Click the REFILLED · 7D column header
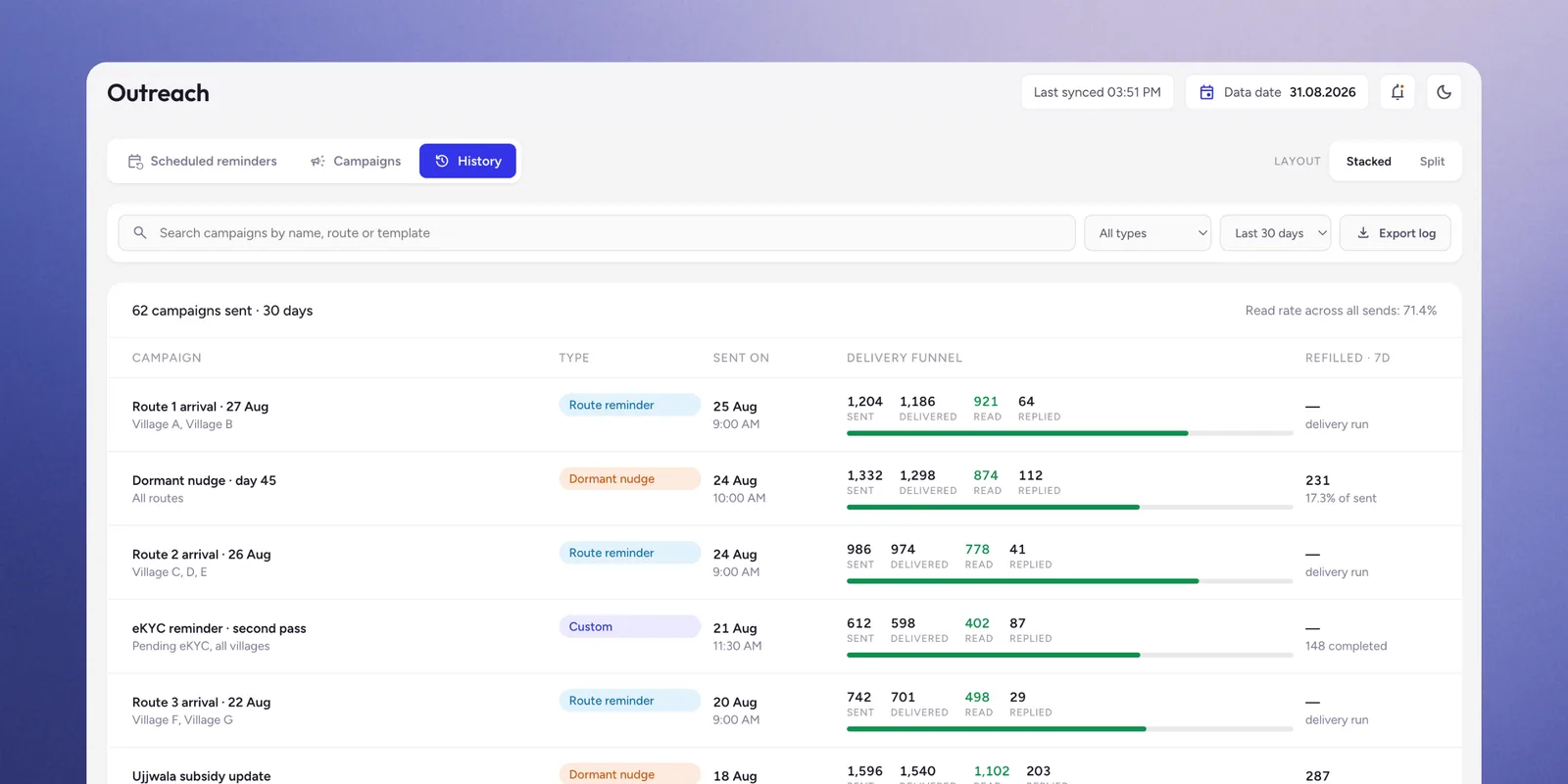Viewport: 1568px width, 784px height. (x=1347, y=358)
